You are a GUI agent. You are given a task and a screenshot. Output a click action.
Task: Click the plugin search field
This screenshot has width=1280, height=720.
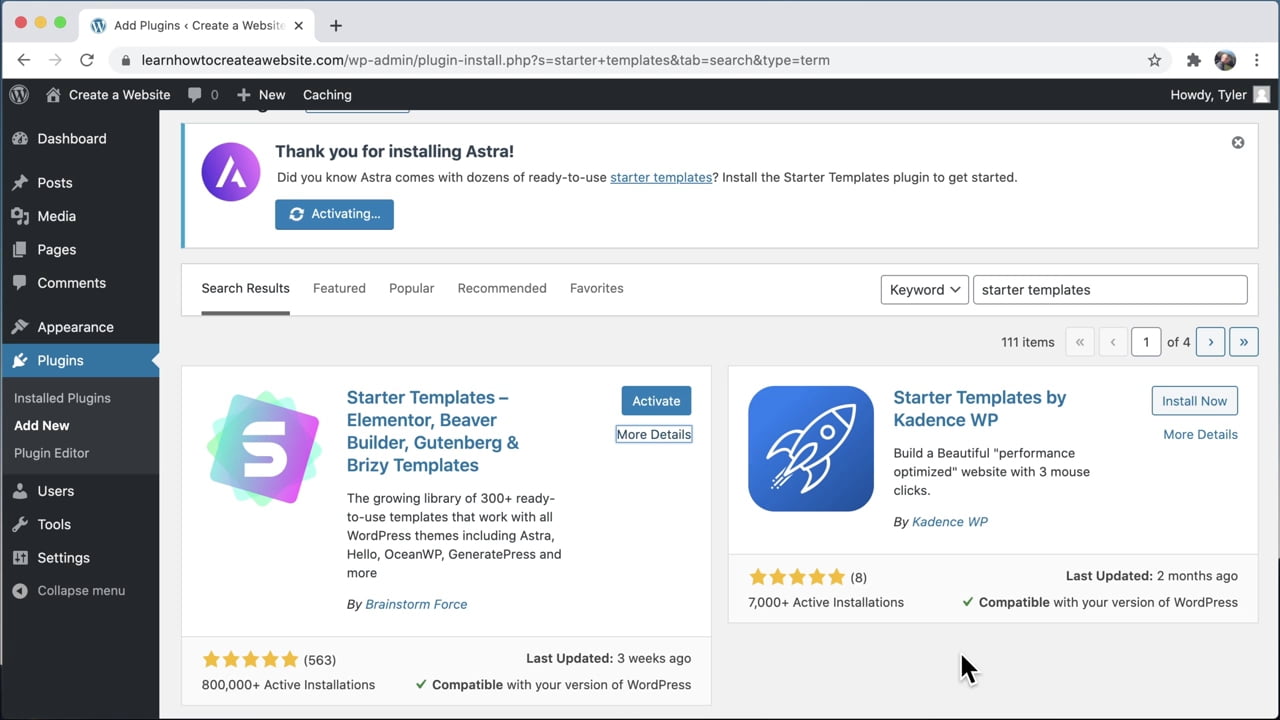click(1110, 290)
